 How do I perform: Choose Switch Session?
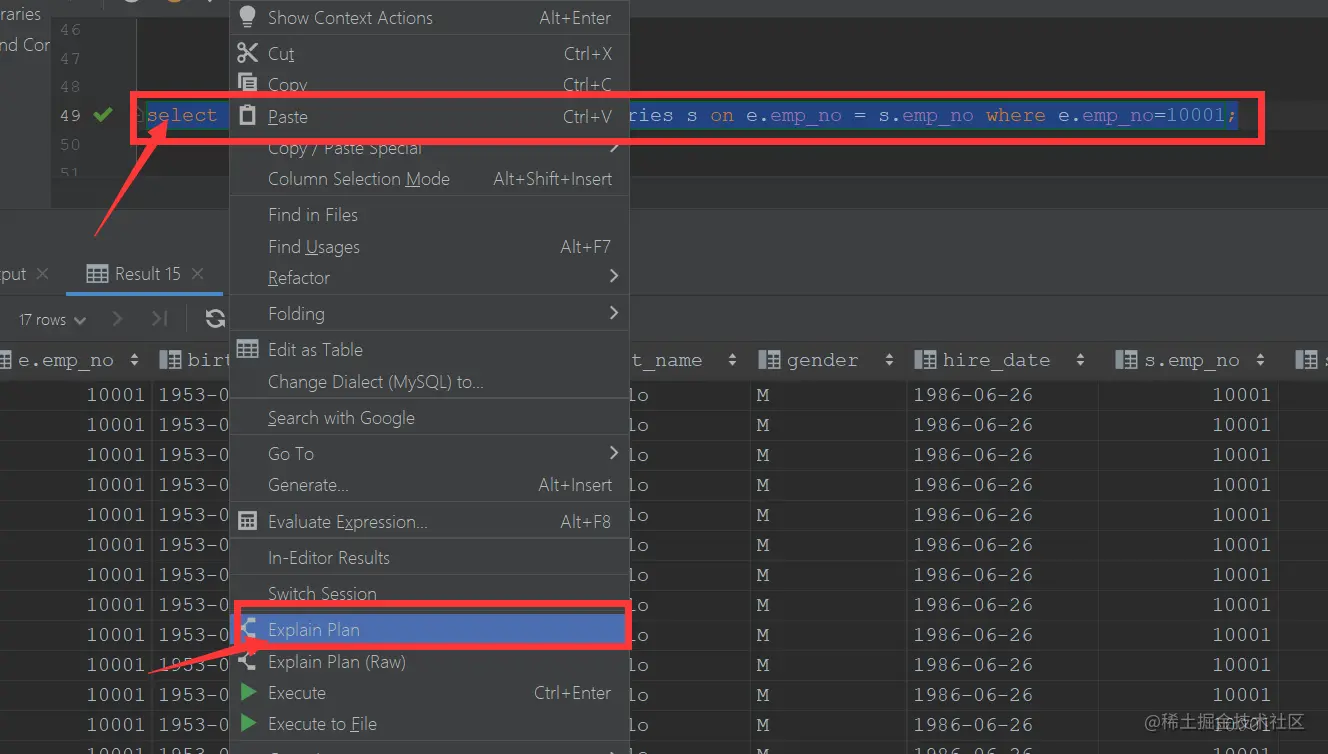tap(429, 593)
